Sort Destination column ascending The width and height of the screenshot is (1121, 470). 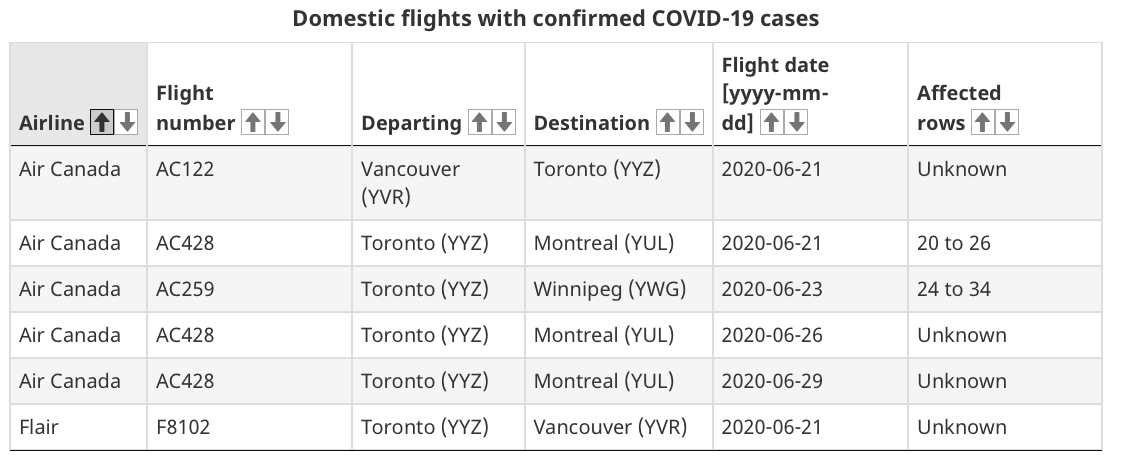coord(668,122)
